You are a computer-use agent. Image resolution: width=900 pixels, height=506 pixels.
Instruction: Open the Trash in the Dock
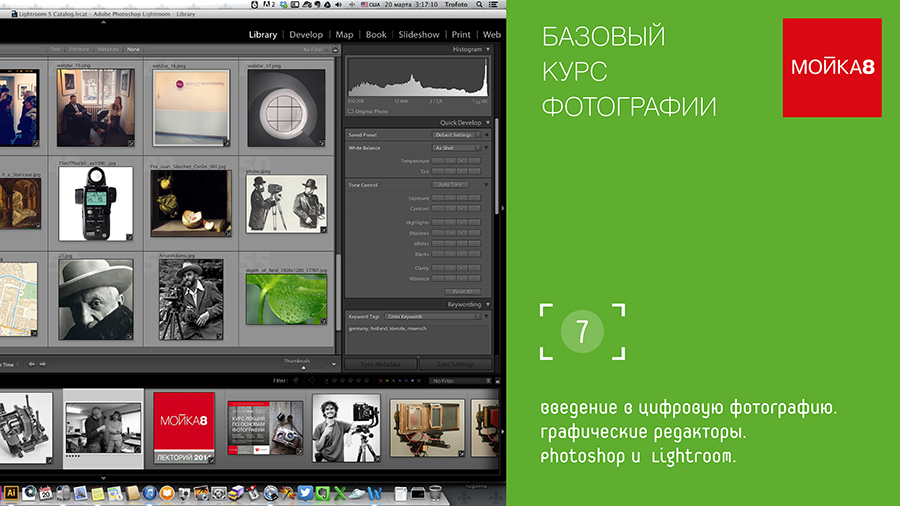436,493
